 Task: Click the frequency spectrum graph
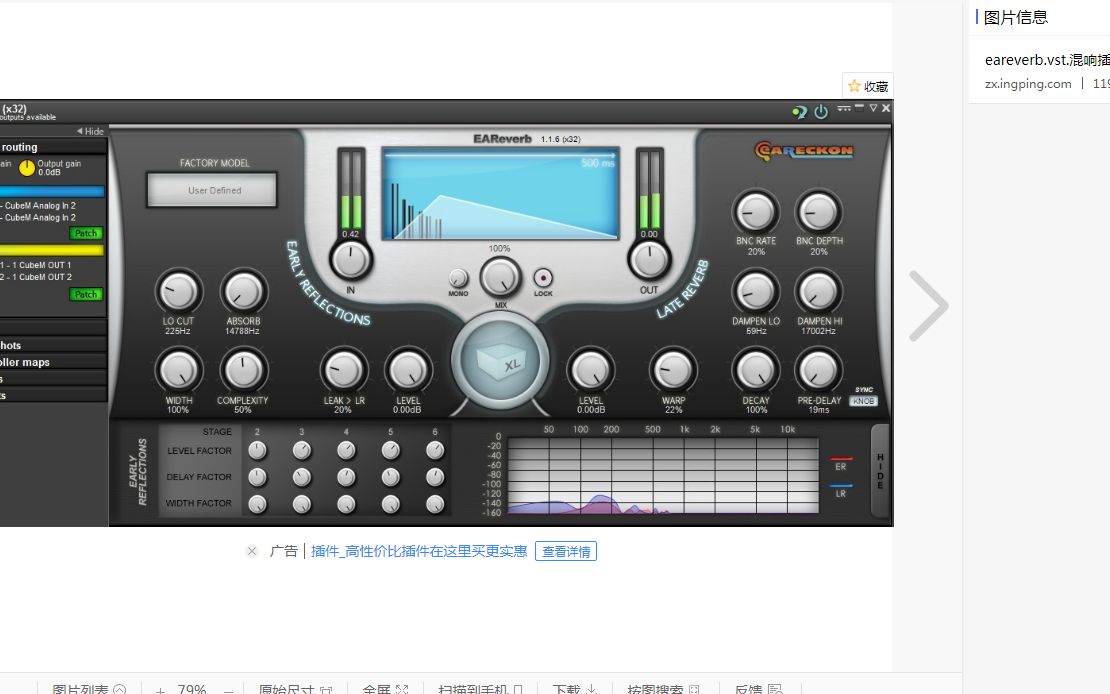[x=663, y=475]
